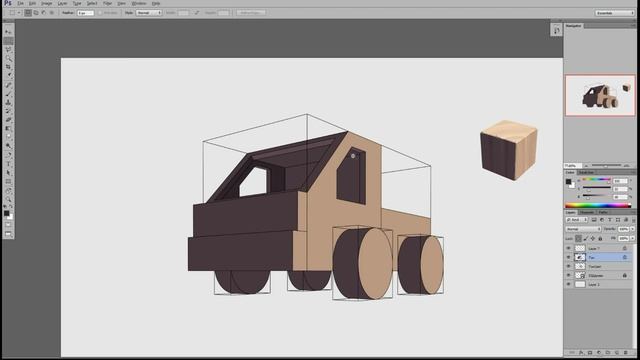Screen dimensions: 640x360
Task: Hide Layer 1 using its eye icon
Action: 568,284
